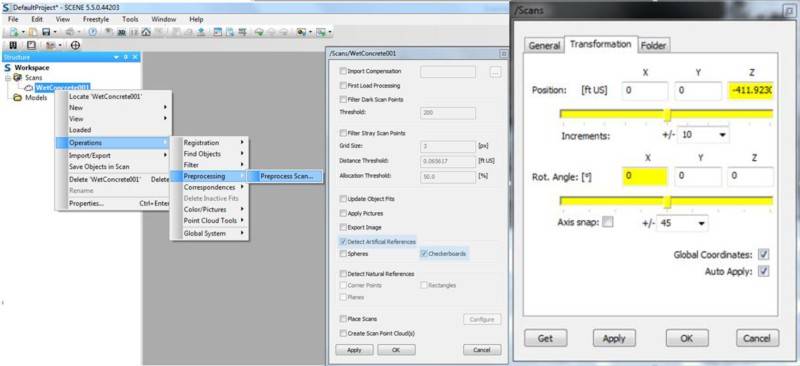
Task: Click the crosshair target icon in second toolbar
Action: click(x=76, y=45)
